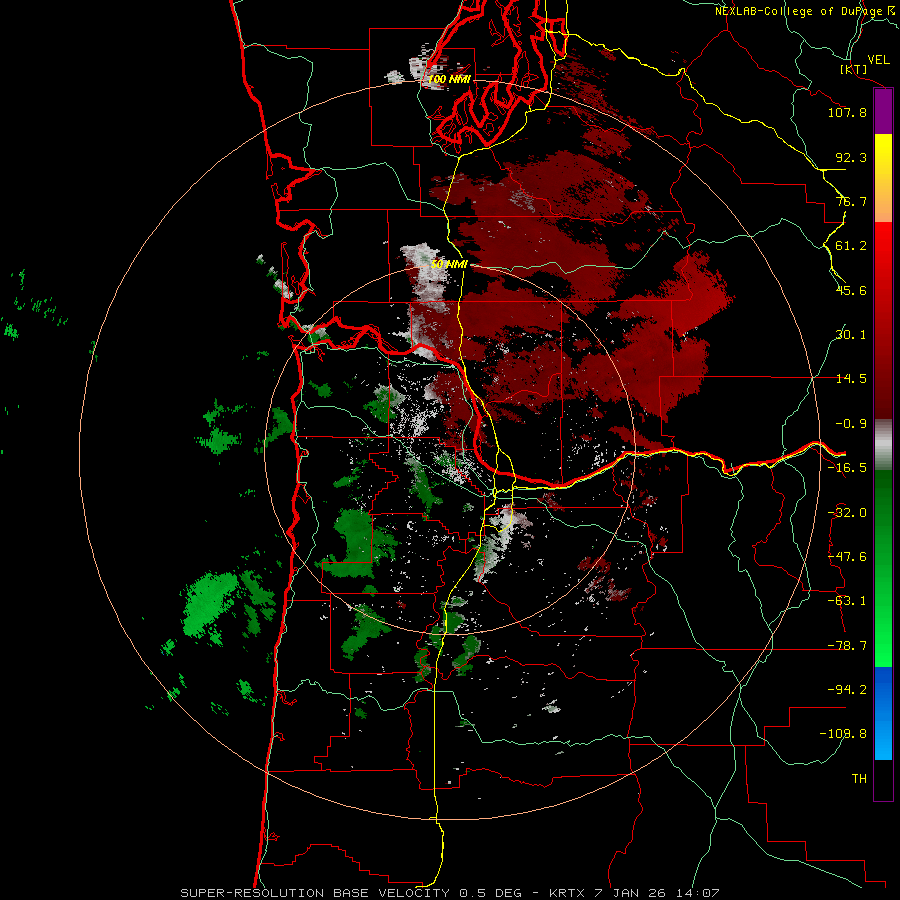The image size is (900, 900).
Task: Click the -0.9 velocity scale value
Action: [x=851, y=424]
